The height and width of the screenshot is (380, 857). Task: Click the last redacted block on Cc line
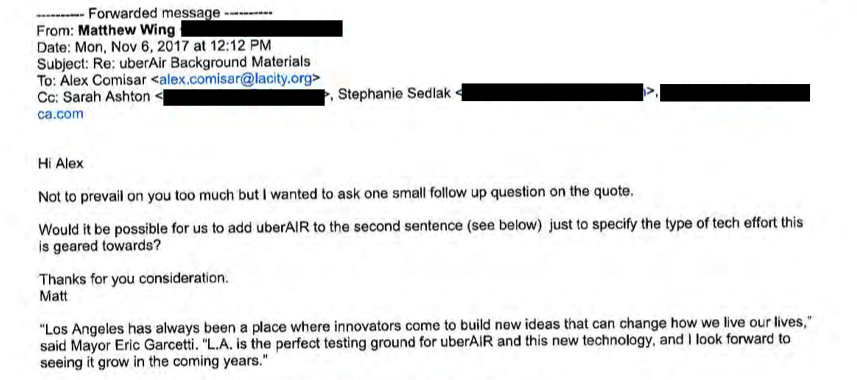pos(735,92)
